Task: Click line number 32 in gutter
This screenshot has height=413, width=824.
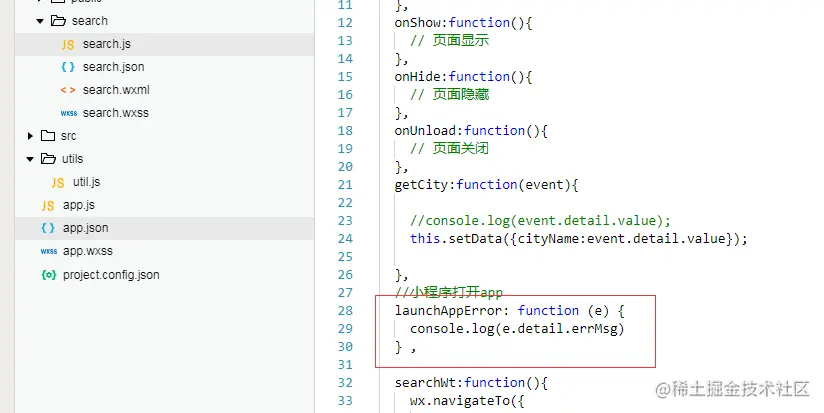Action: pyautogui.click(x=345, y=383)
